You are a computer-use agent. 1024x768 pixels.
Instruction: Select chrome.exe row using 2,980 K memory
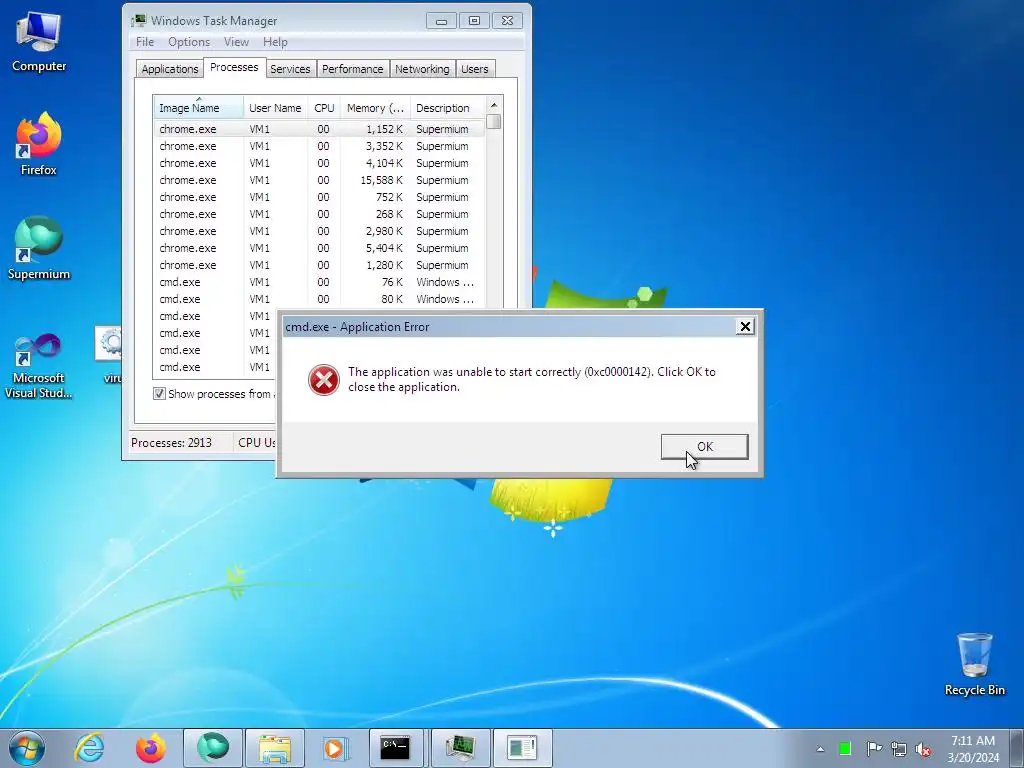tap(320, 231)
